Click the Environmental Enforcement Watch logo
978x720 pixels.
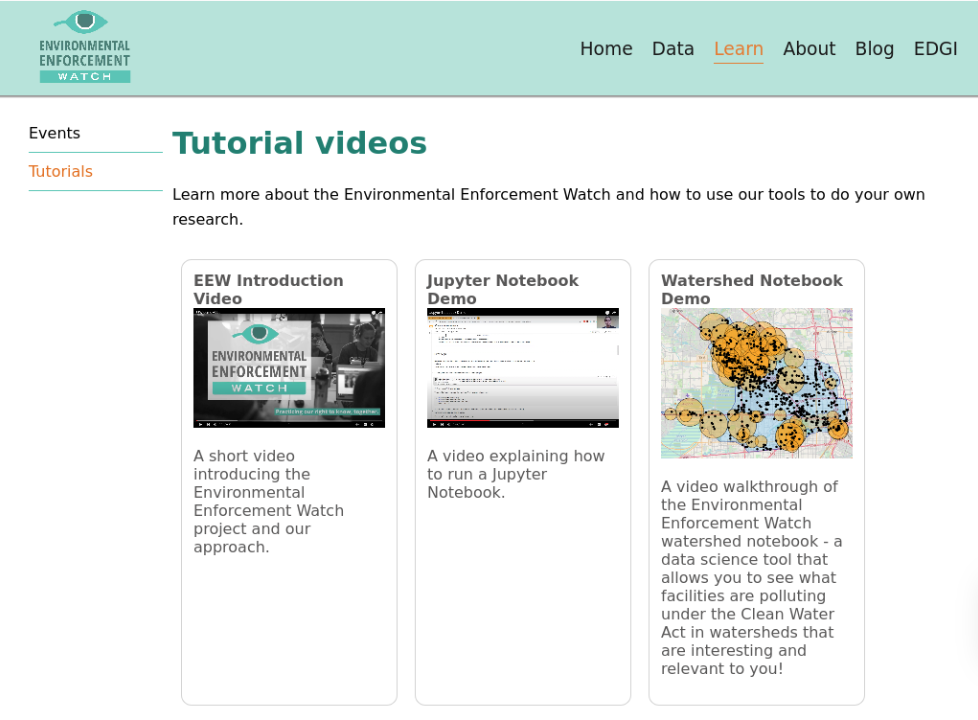pyautogui.click(x=85, y=47)
